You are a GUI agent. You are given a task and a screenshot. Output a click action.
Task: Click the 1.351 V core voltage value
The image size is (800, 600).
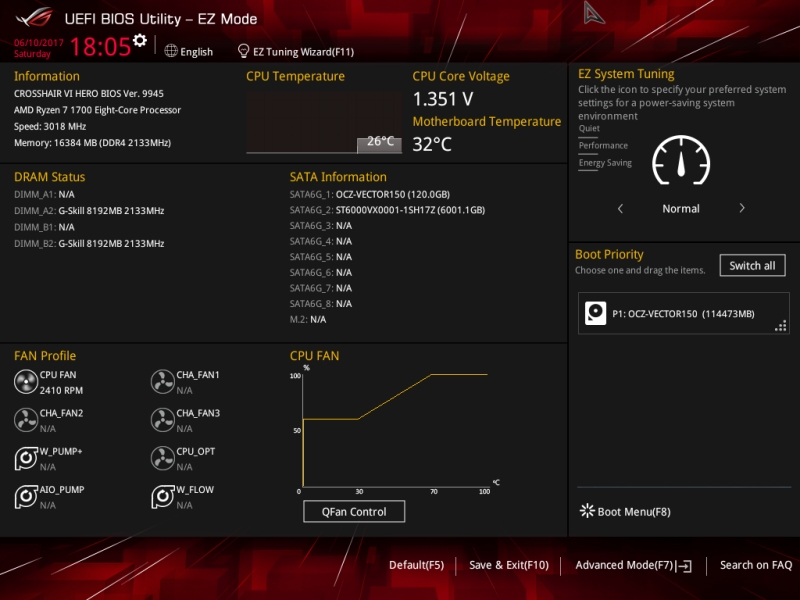tap(443, 99)
